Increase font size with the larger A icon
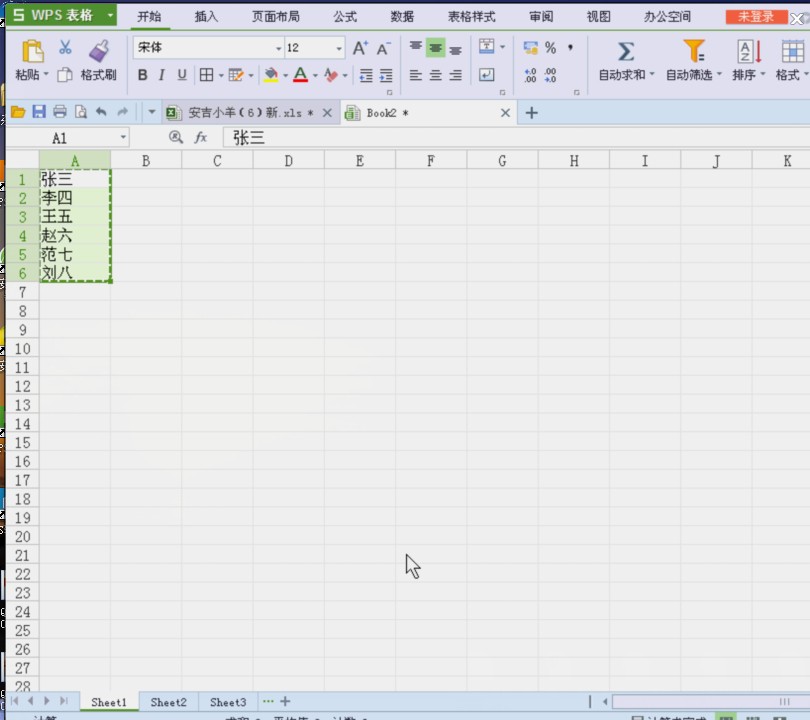Image resolution: width=810 pixels, height=720 pixels. point(360,48)
